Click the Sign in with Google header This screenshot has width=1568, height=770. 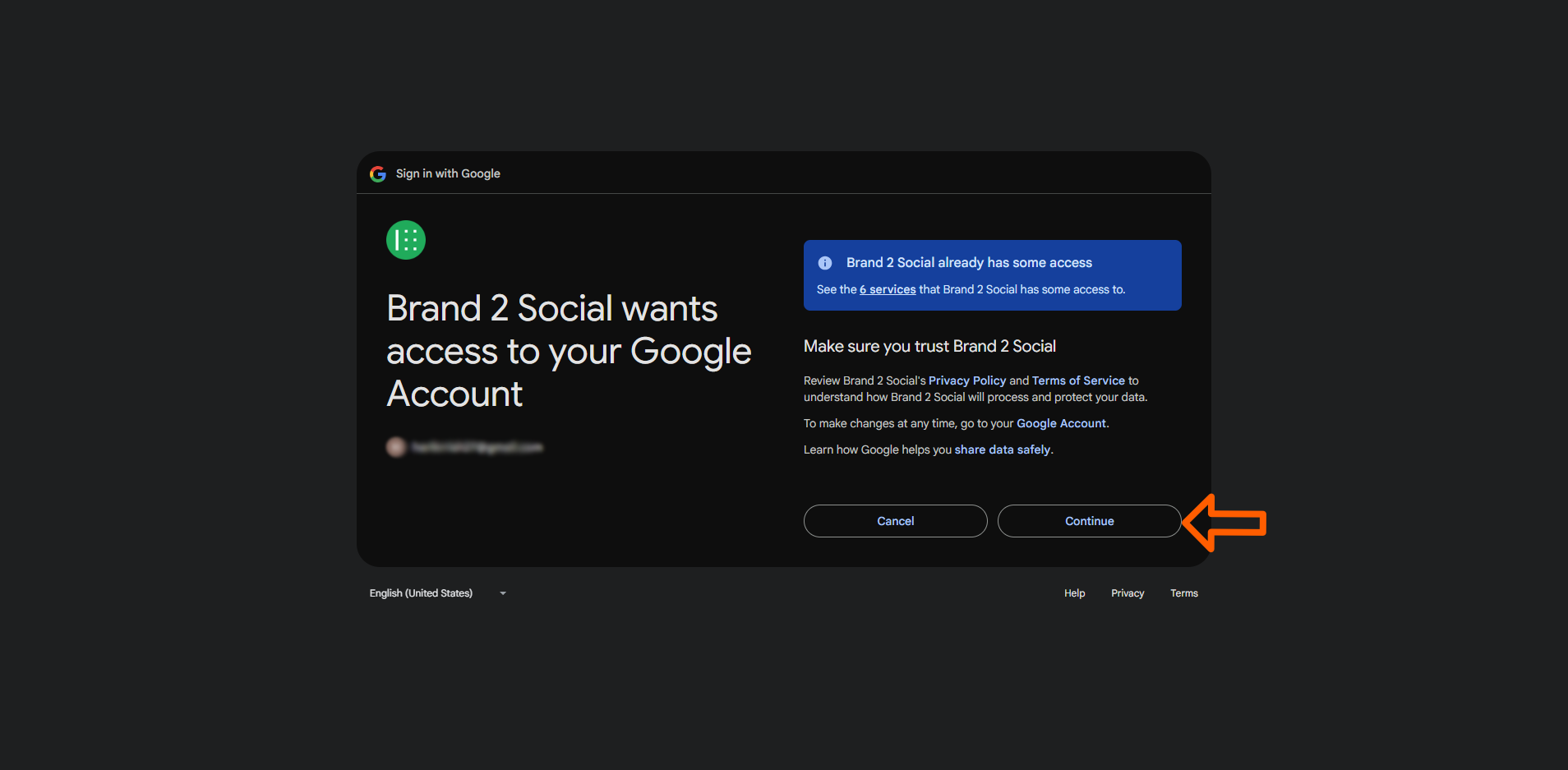coord(447,173)
